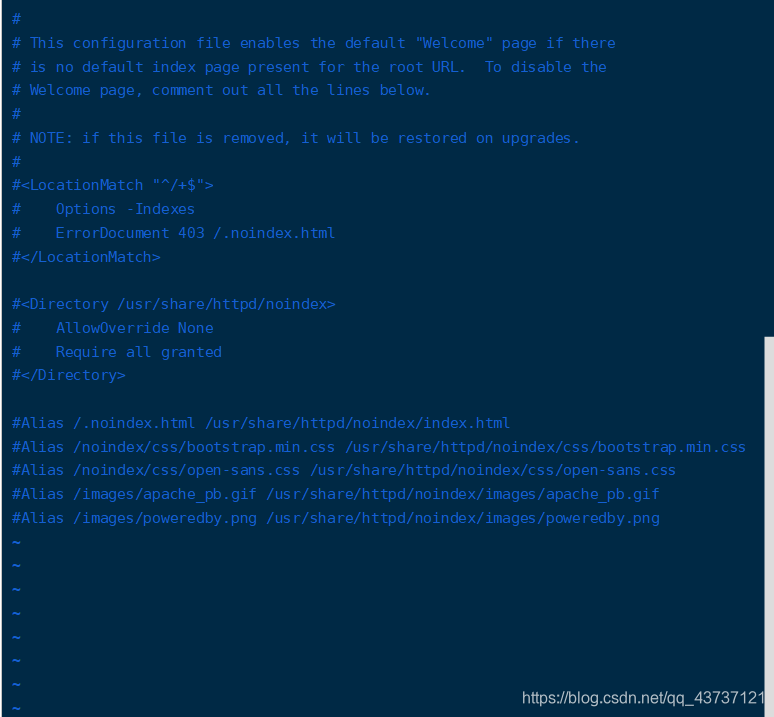Place cursor on the Options -Indexes line
This screenshot has height=717, width=774.
click(125, 209)
